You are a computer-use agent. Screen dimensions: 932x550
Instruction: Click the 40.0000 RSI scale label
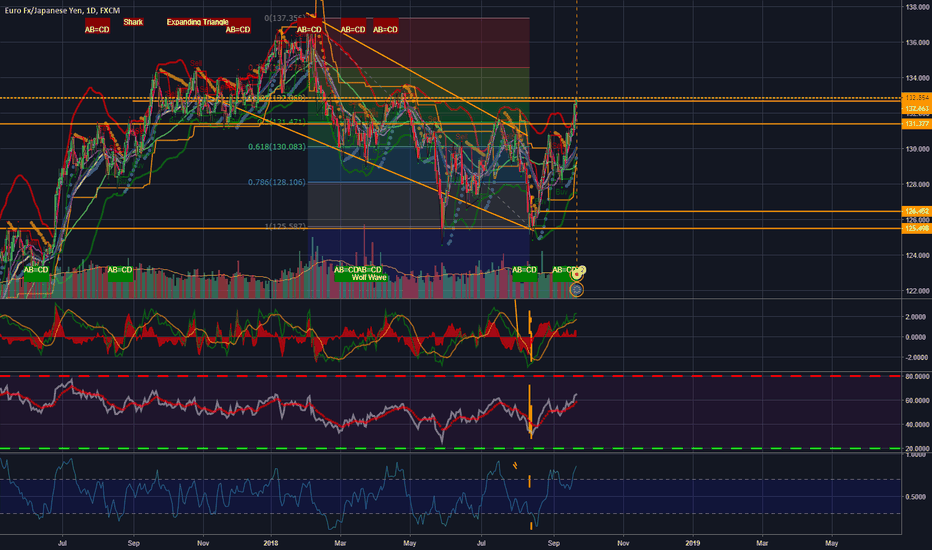916,425
